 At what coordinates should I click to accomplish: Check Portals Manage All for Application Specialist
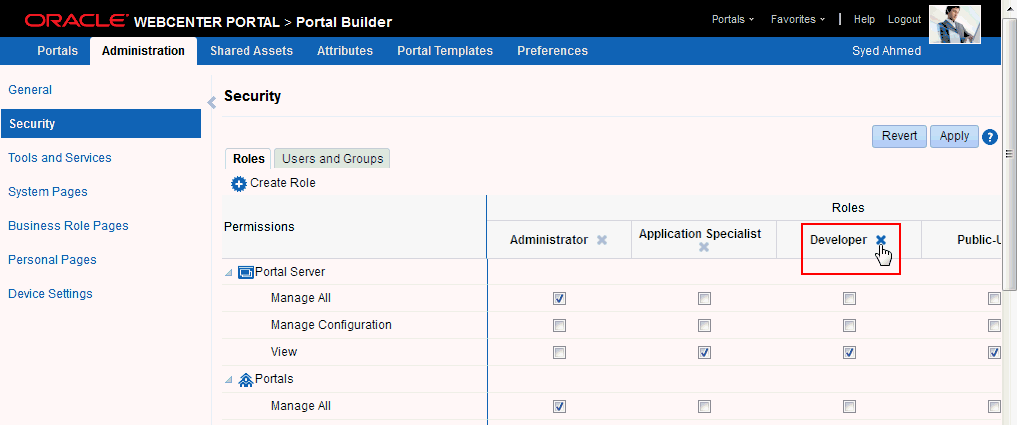[x=704, y=406]
